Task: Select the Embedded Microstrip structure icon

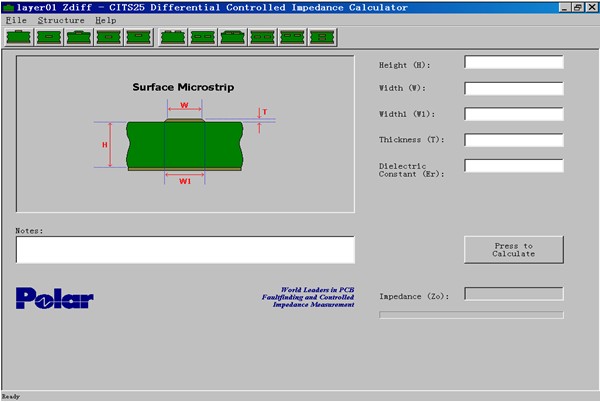Action: [x=78, y=37]
